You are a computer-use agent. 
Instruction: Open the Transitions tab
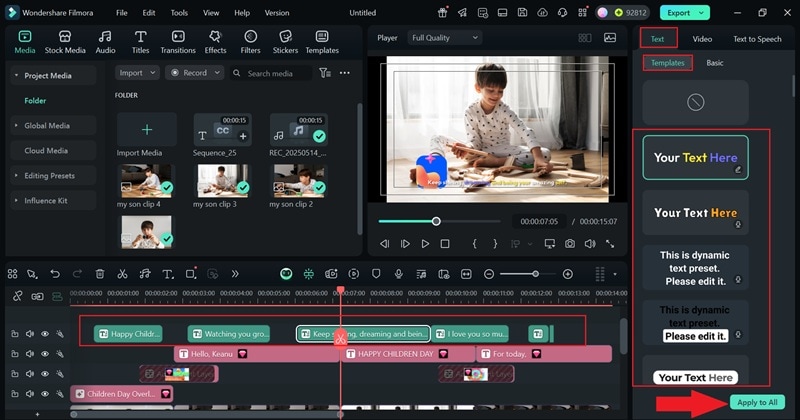coord(178,42)
